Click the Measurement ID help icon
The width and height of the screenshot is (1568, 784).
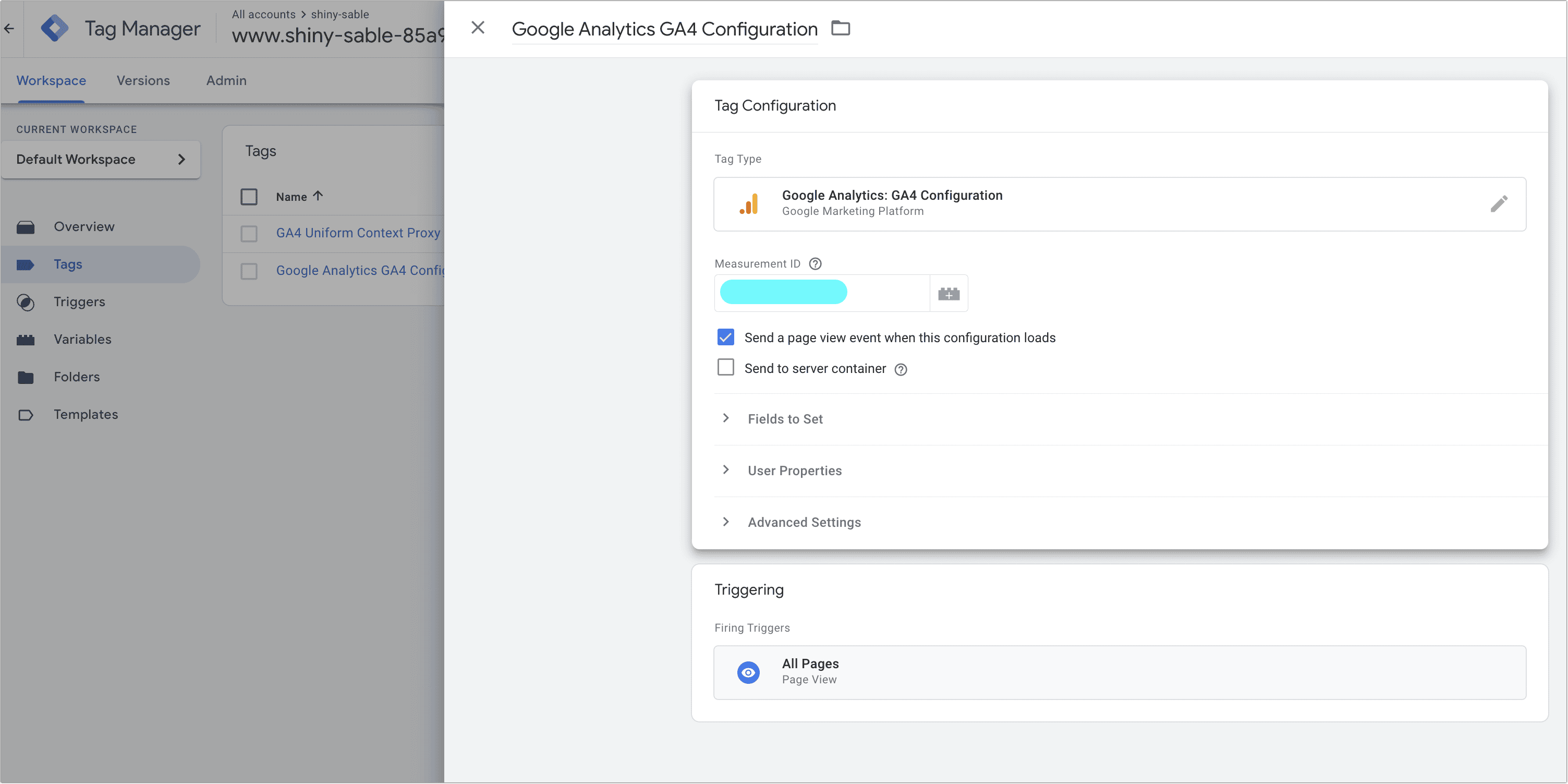pos(815,263)
